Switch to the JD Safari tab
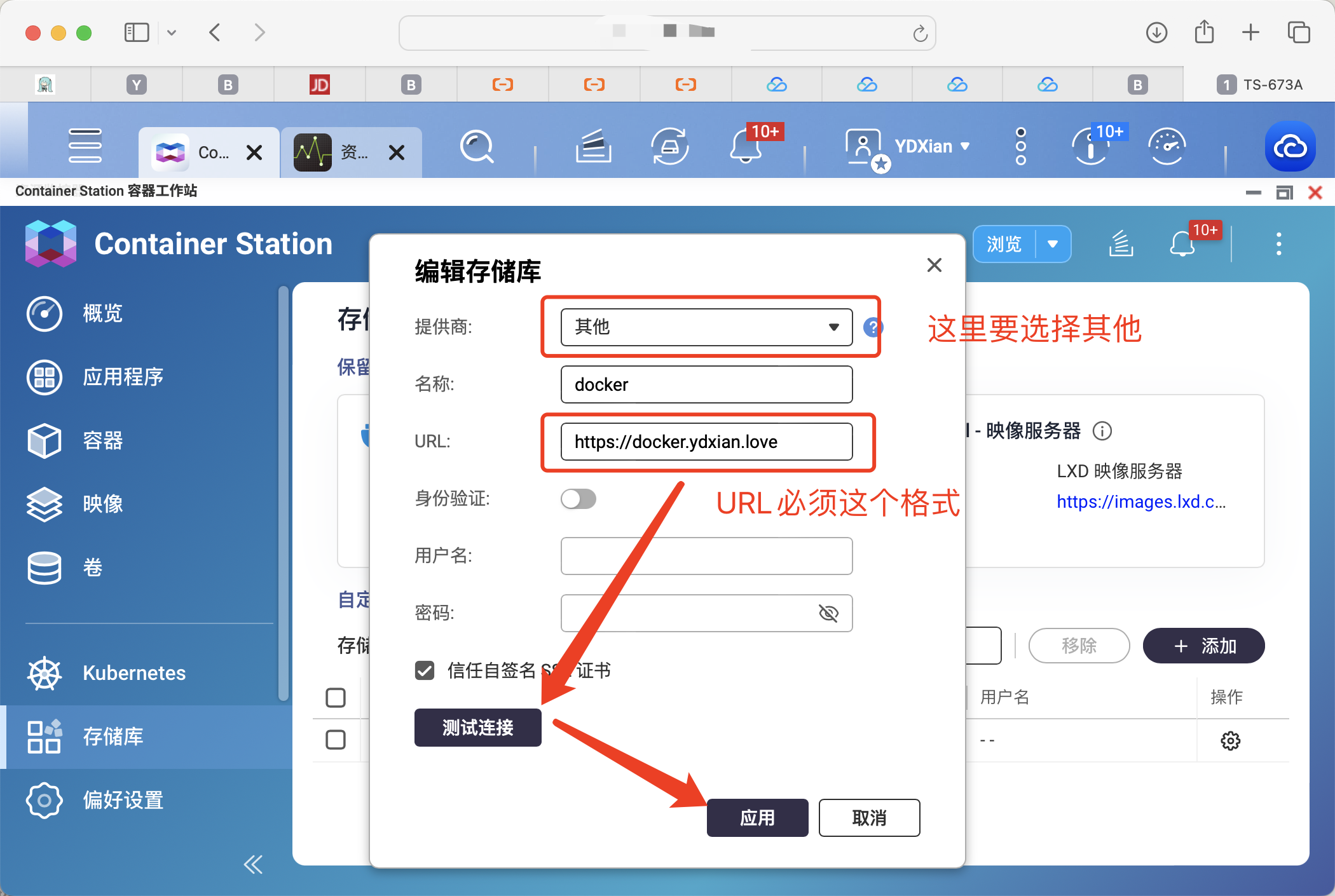The image size is (1335, 896). click(319, 85)
